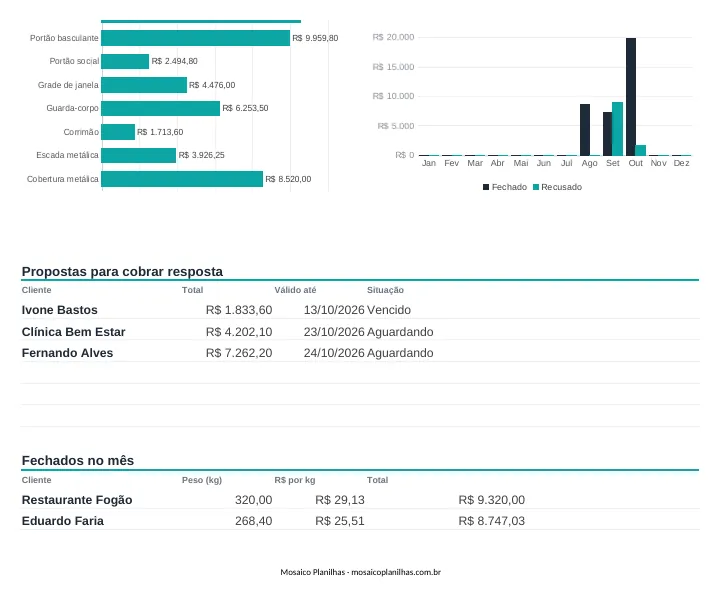Select the Restaurante Fogão client name

point(77,500)
